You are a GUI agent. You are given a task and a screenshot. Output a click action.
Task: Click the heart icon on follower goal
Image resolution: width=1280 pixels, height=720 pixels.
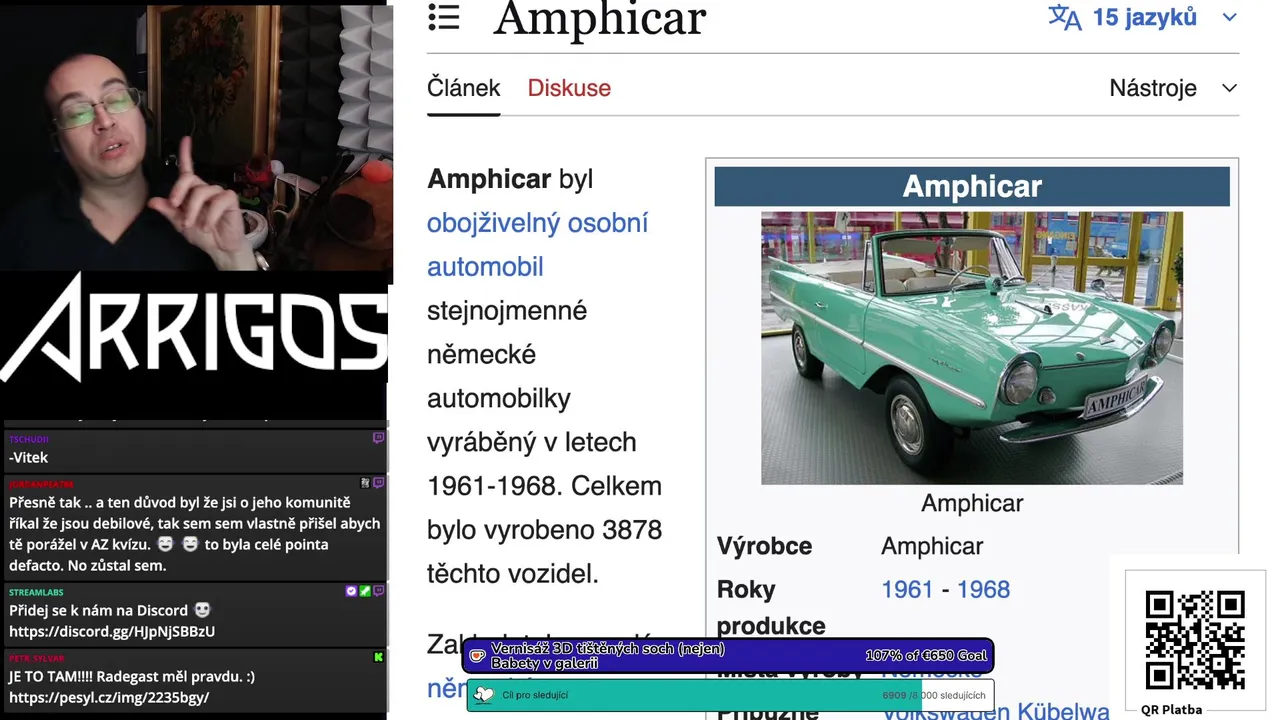[x=484, y=695]
